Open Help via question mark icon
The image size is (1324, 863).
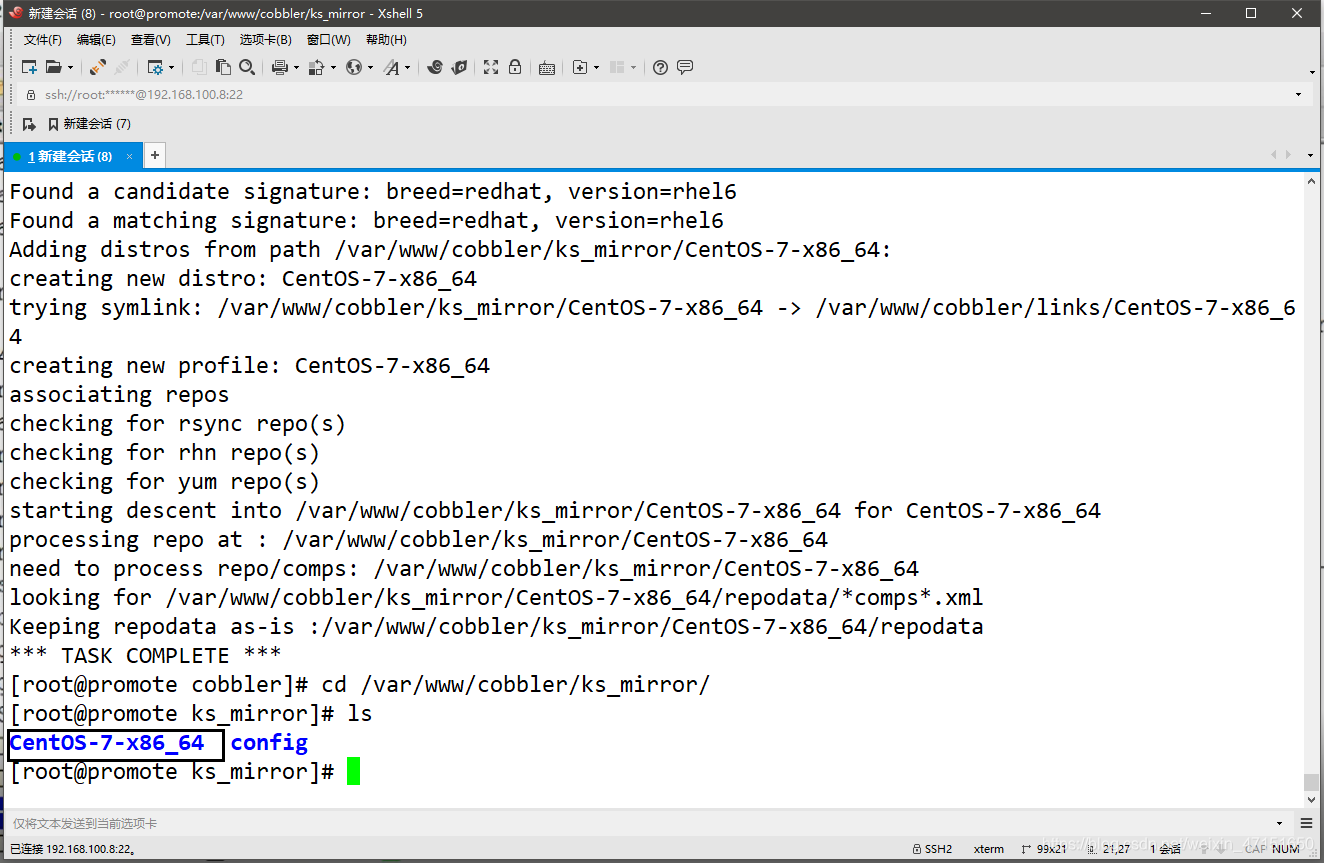click(660, 68)
